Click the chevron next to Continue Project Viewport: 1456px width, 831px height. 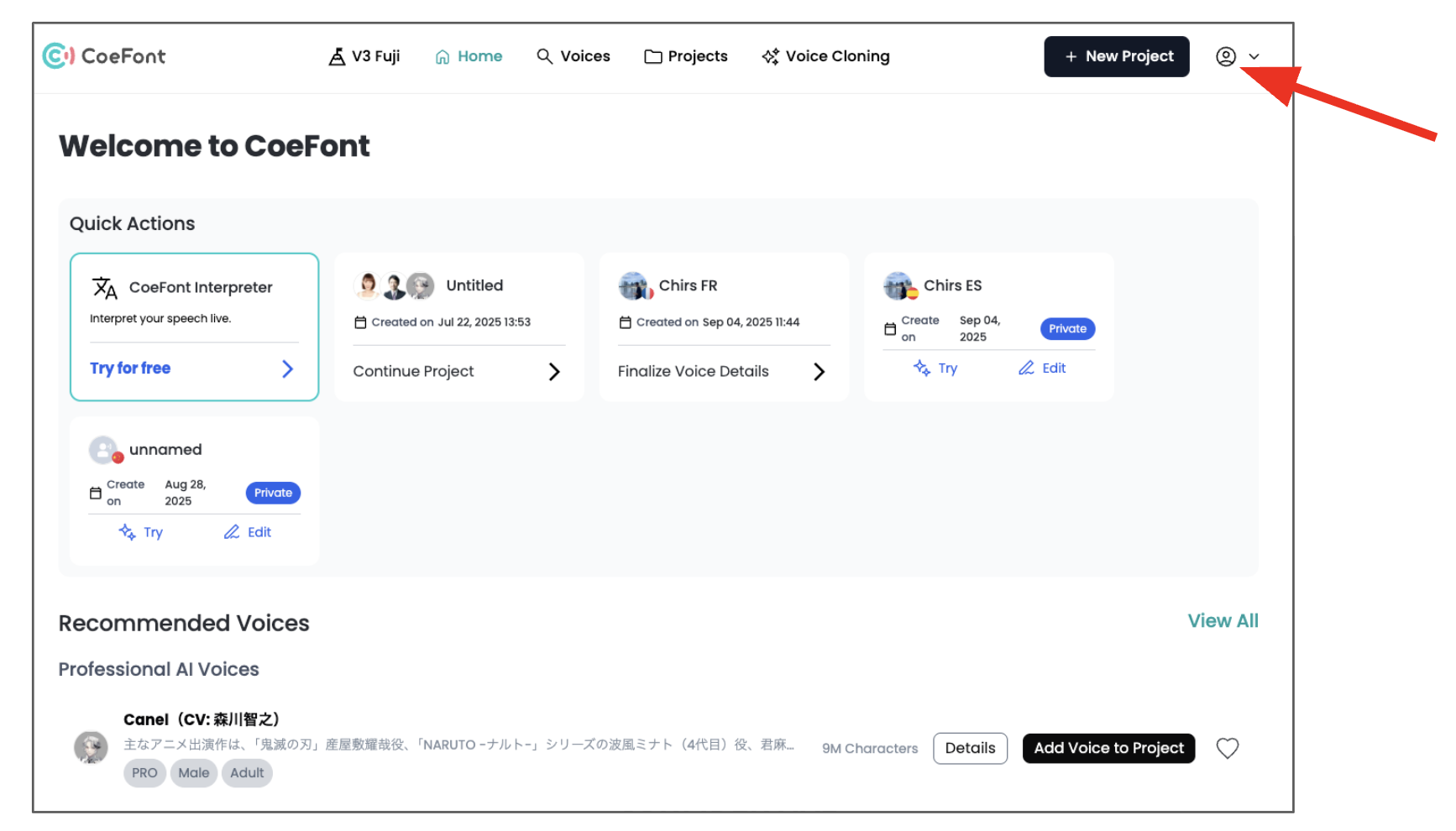pos(554,372)
